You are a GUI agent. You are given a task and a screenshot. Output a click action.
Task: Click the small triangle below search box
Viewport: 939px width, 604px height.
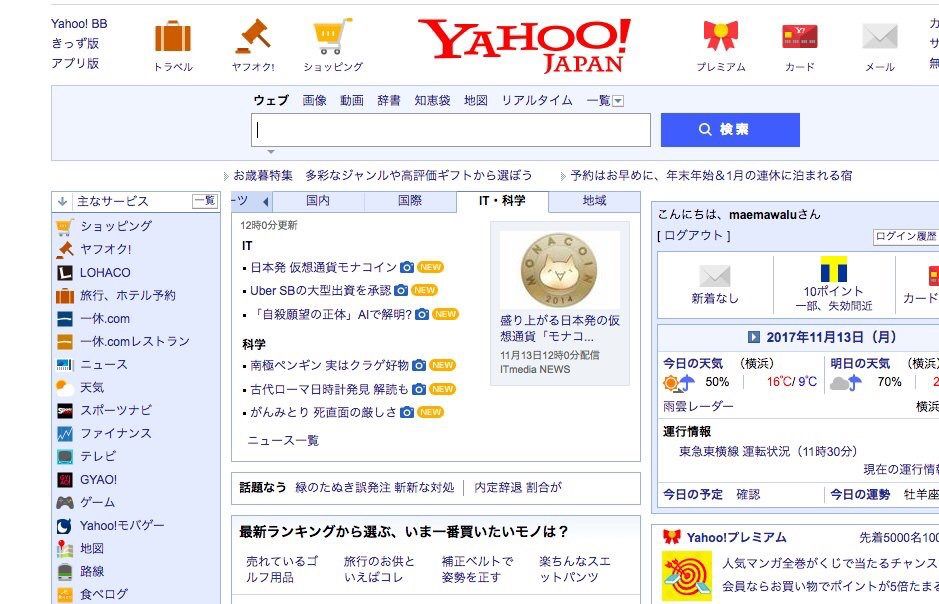(271, 152)
